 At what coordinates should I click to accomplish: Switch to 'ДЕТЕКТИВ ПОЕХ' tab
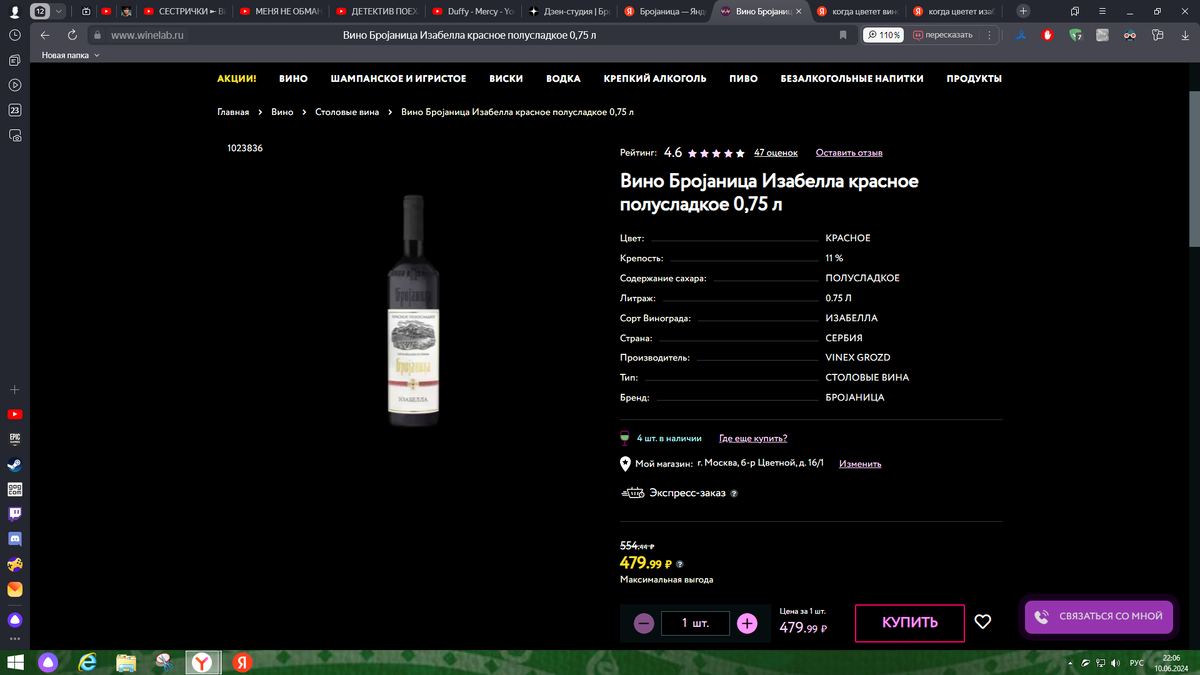[376, 11]
